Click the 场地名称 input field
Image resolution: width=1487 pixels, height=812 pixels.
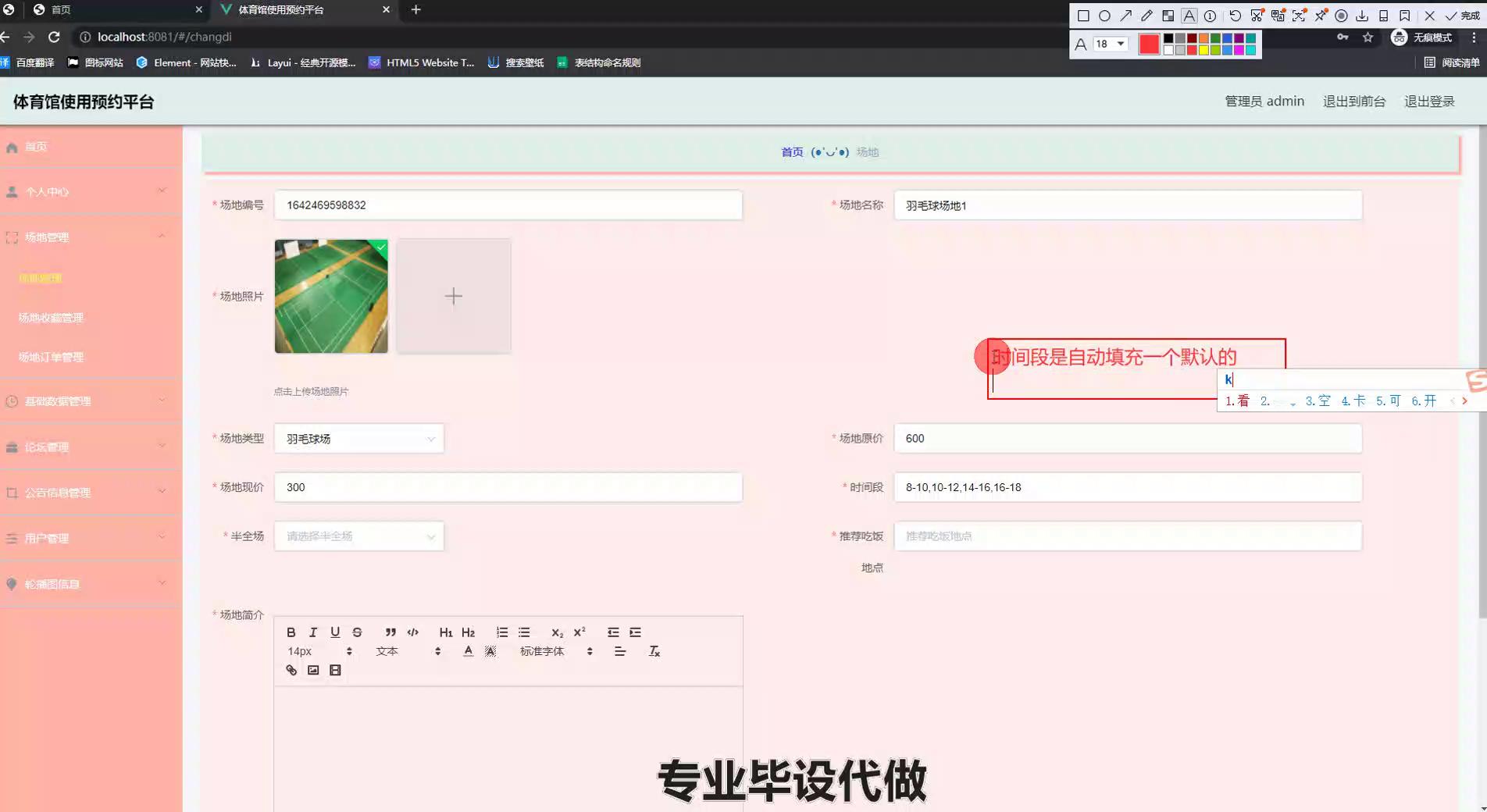tap(1127, 205)
